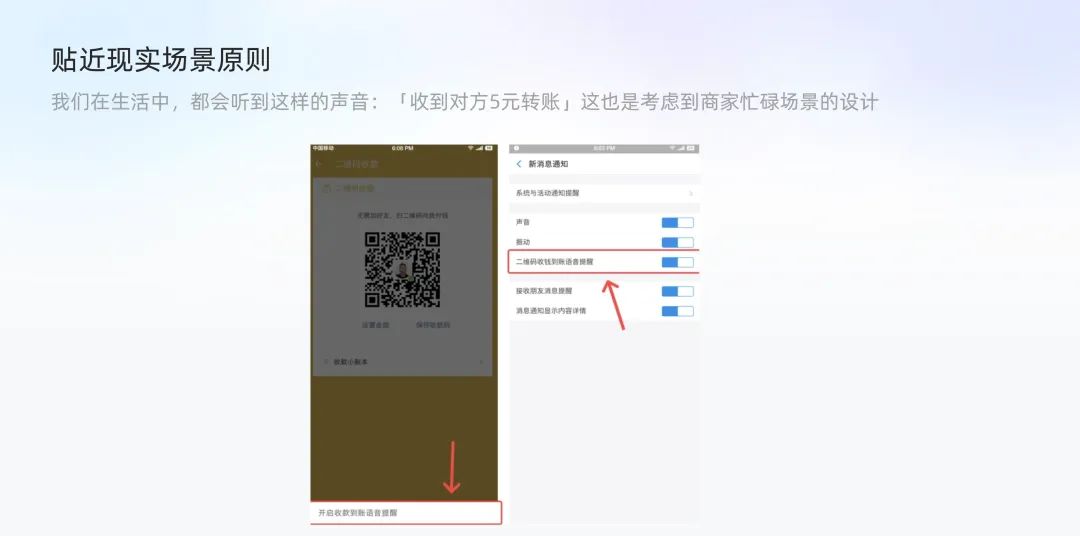Click the 贴近现实场景原则 slide heading
This screenshot has width=1080, height=536.
[x=160, y=60]
